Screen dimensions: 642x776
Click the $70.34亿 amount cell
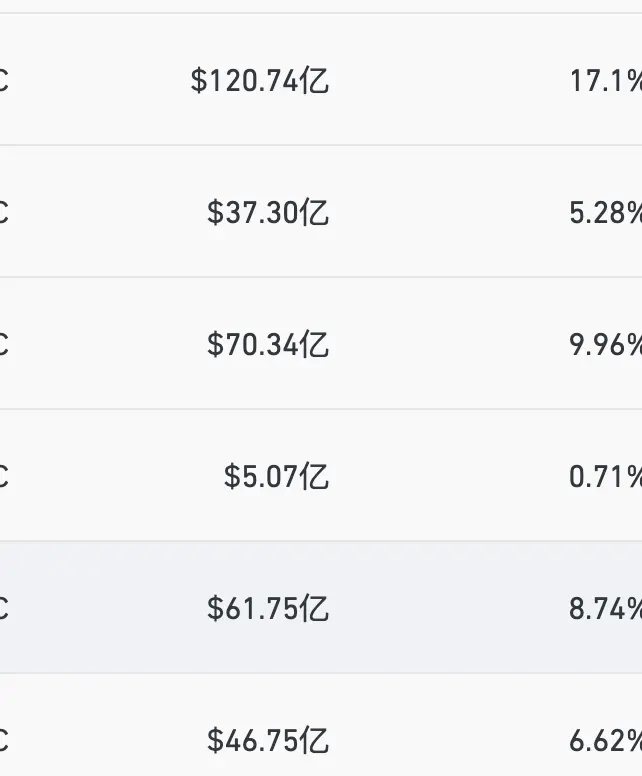pos(268,344)
